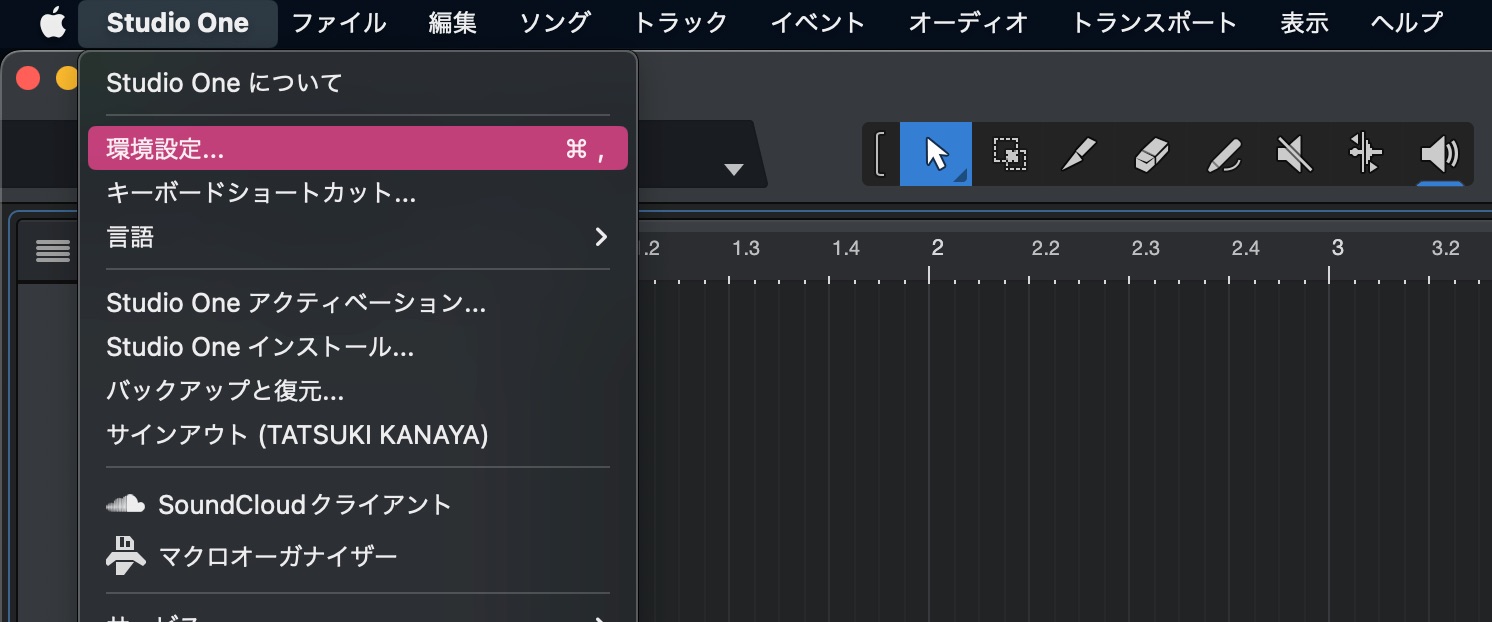Select the Paint pencil tool
The width and height of the screenshot is (1492, 622).
(x=1223, y=154)
